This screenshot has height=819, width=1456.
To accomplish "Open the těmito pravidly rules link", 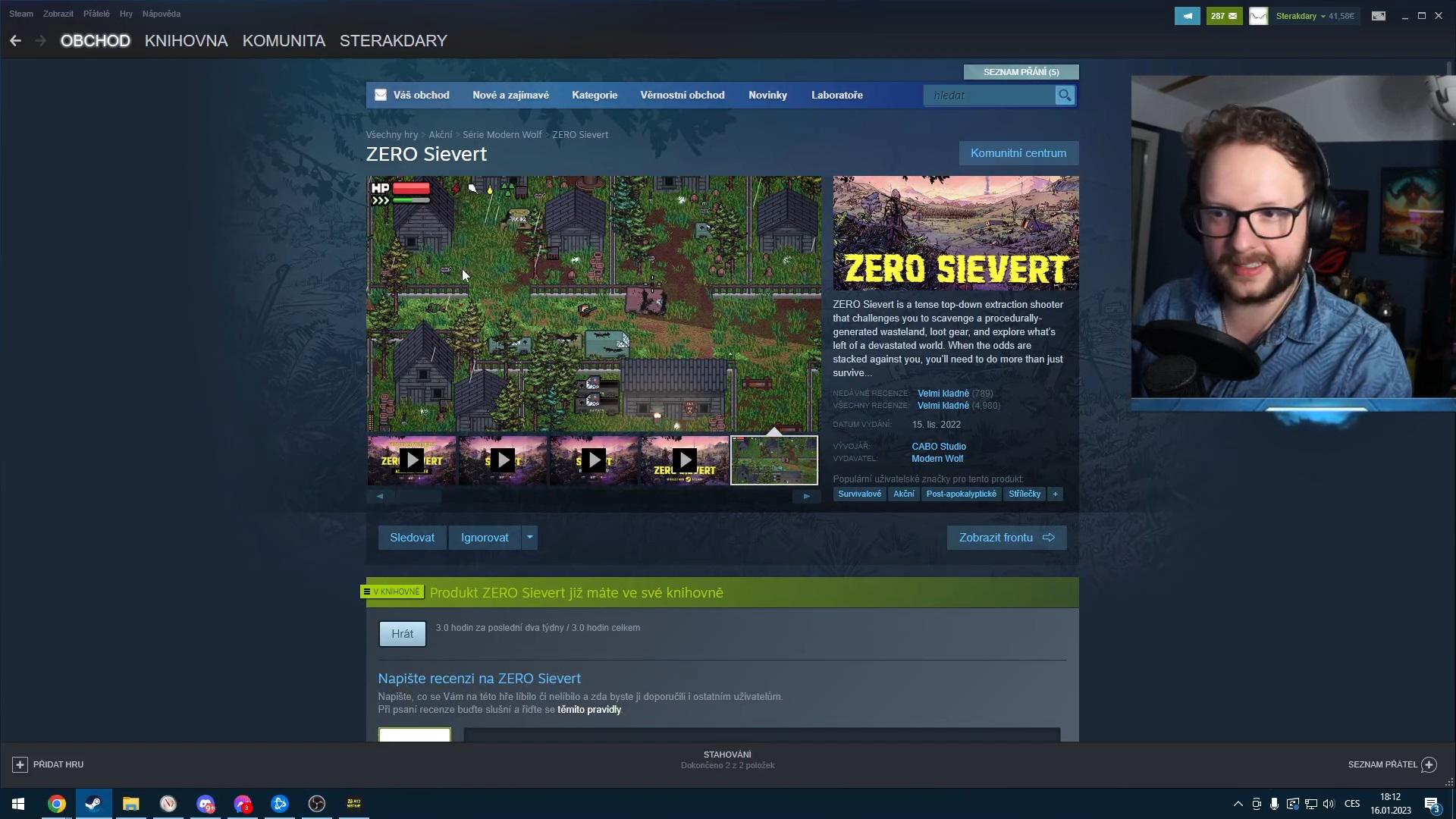I will point(589,710).
